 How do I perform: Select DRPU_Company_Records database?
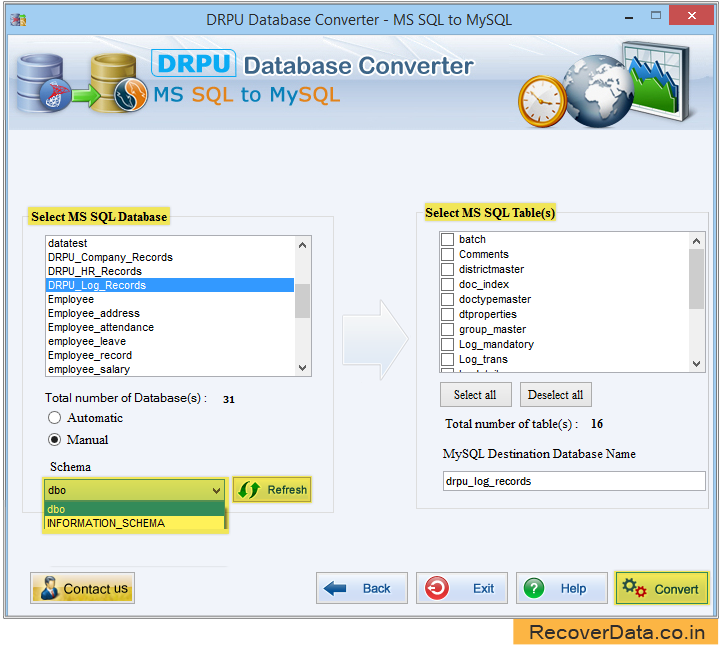tap(170, 257)
